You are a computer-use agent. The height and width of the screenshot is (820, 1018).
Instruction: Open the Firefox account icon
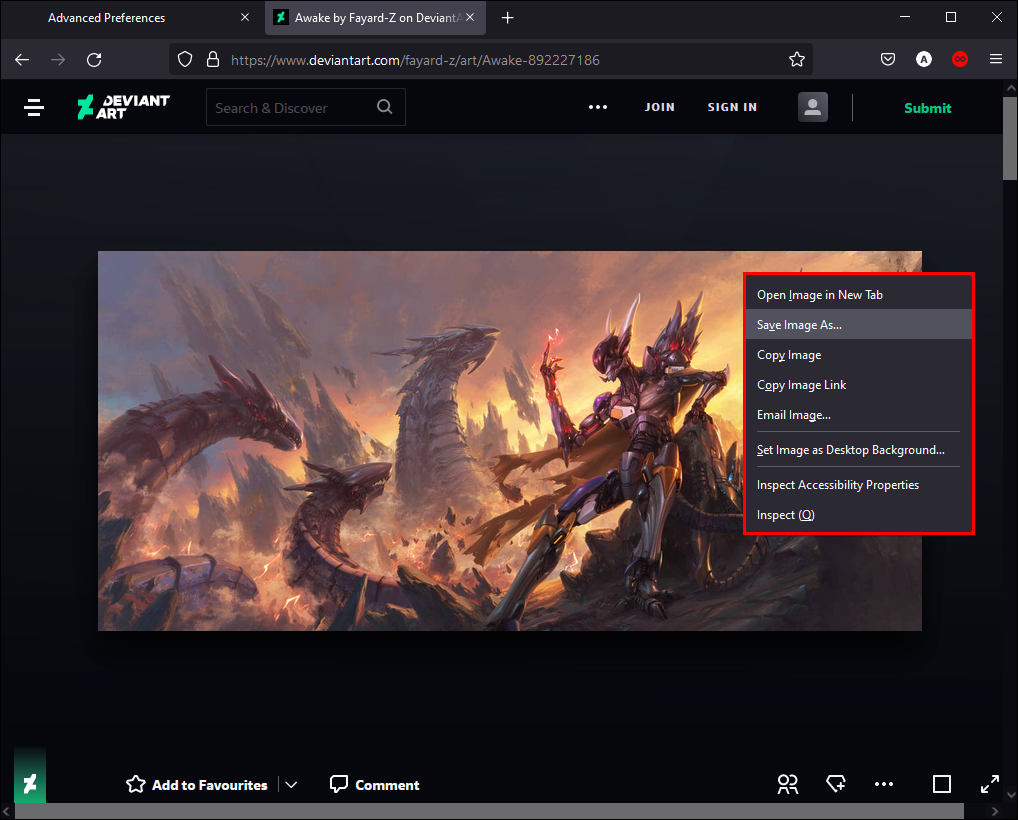click(924, 60)
